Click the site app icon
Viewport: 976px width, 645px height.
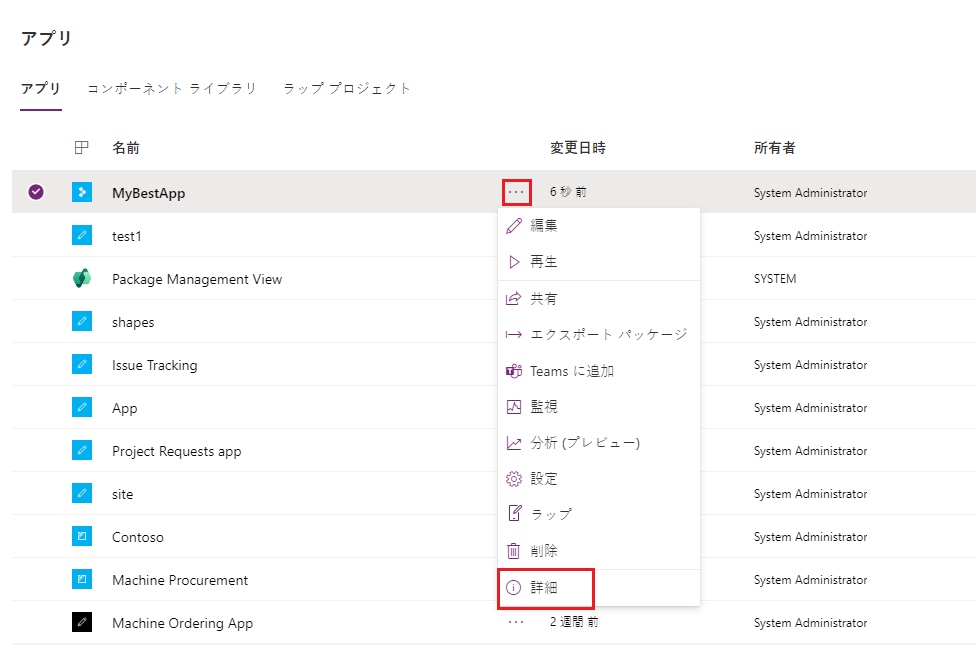(x=82, y=493)
